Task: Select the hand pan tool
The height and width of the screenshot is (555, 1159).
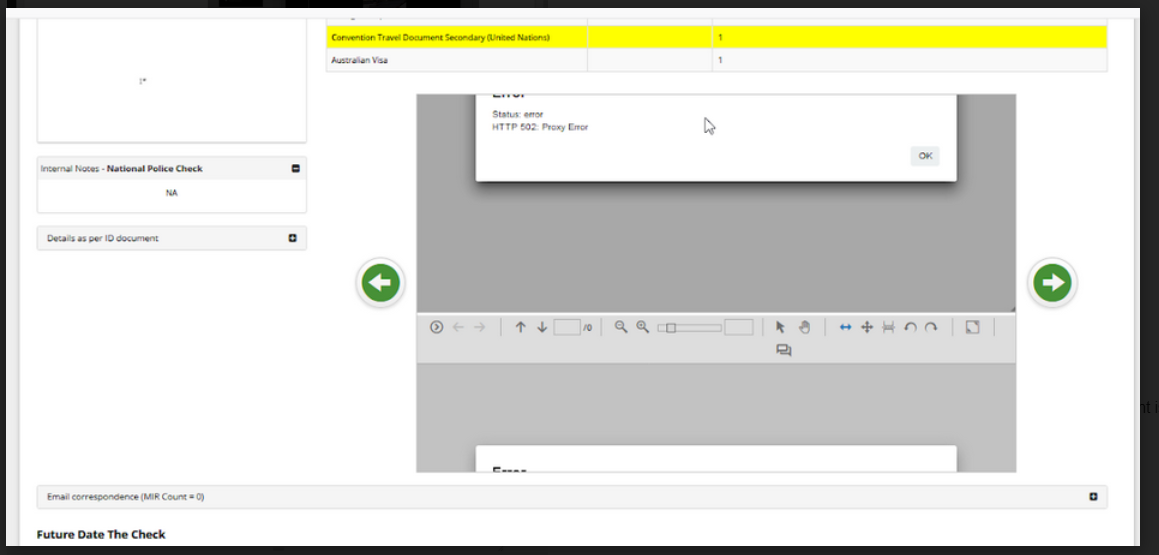Action: pos(804,327)
